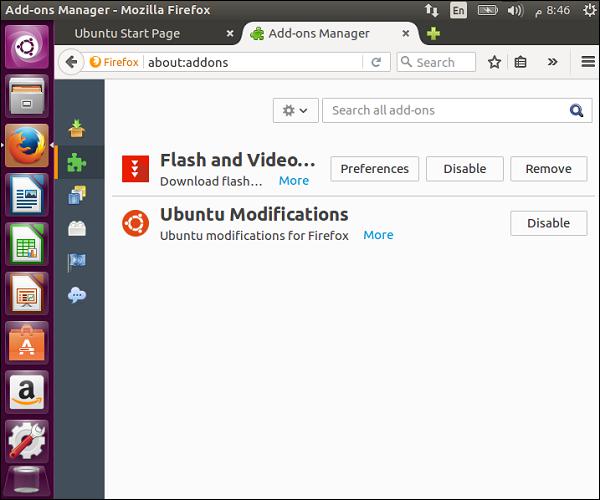Expand the toolbar overflow chevron
Image resolution: width=600 pixels, height=500 pixels.
click(552, 62)
